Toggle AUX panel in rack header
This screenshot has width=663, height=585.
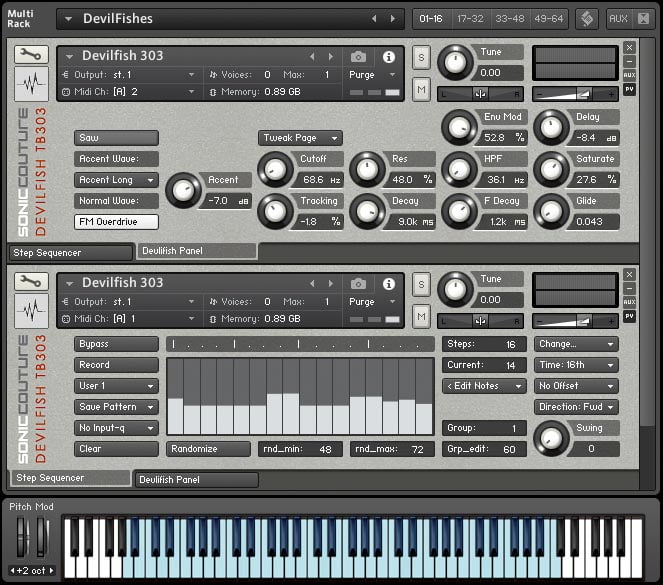[618, 19]
